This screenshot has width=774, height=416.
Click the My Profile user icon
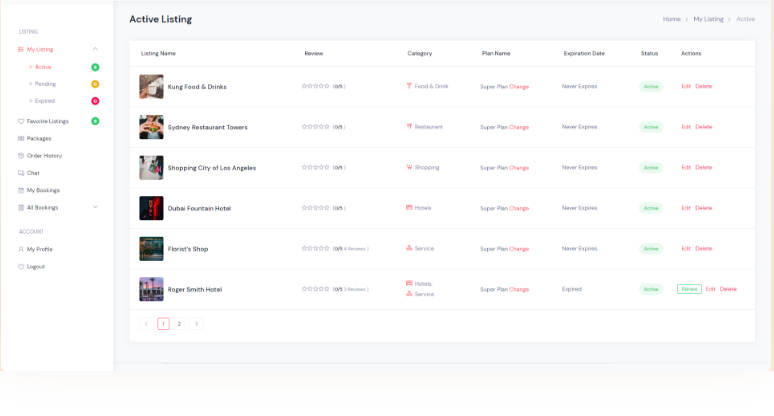pos(21,249)
